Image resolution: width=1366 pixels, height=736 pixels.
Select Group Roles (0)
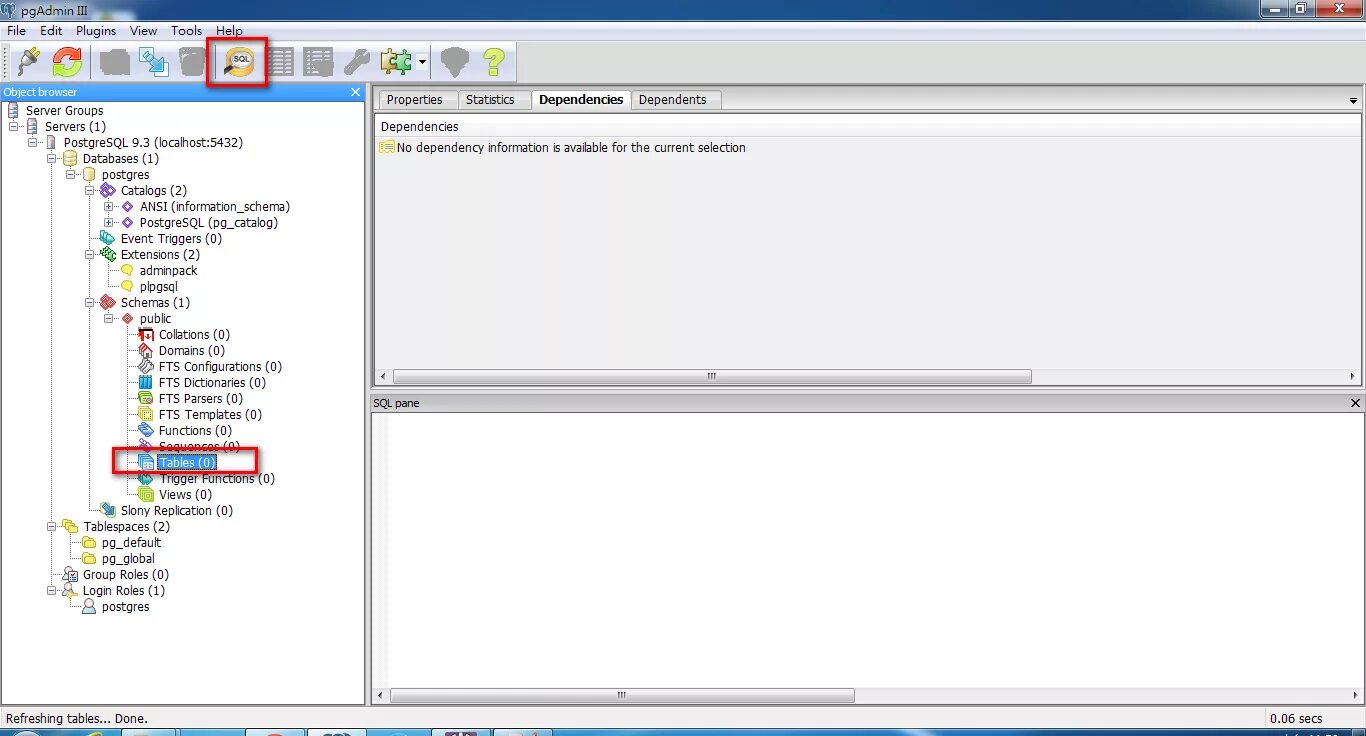tap(125, 575)
